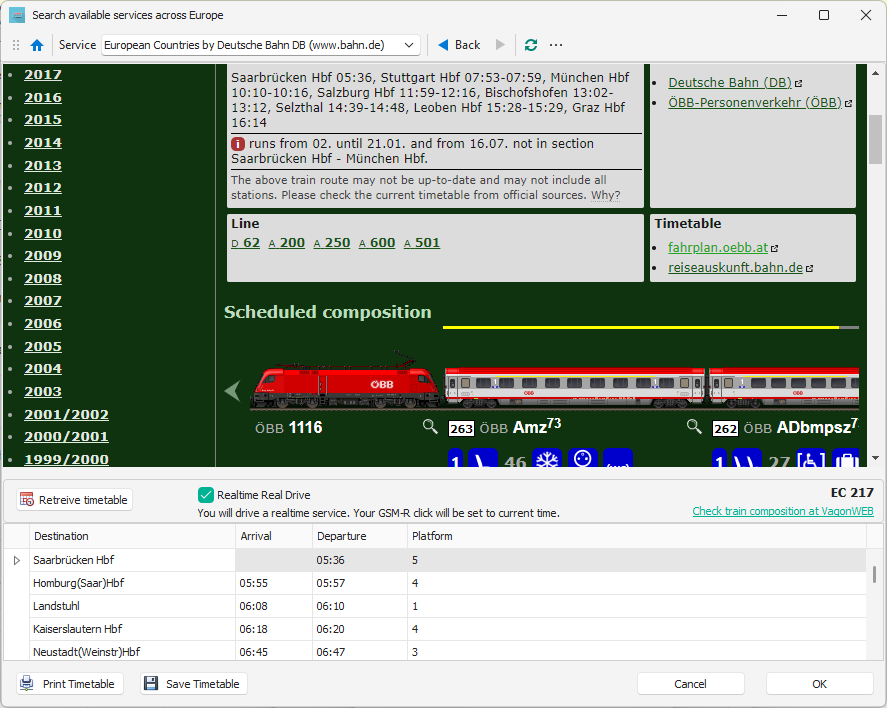Click the Departure column header

360,536
